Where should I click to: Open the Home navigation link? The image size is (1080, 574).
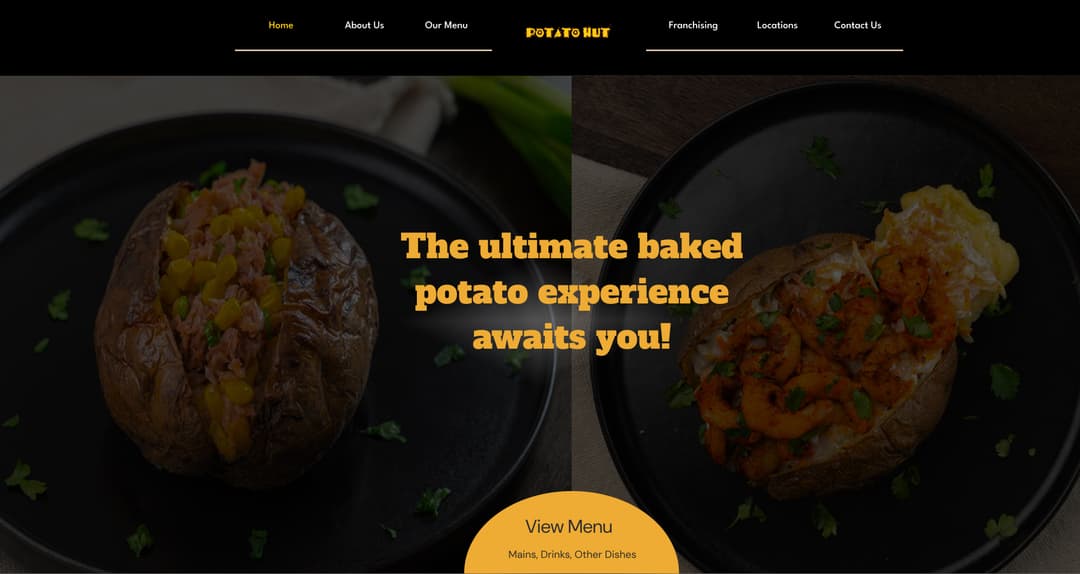[281, 25]
